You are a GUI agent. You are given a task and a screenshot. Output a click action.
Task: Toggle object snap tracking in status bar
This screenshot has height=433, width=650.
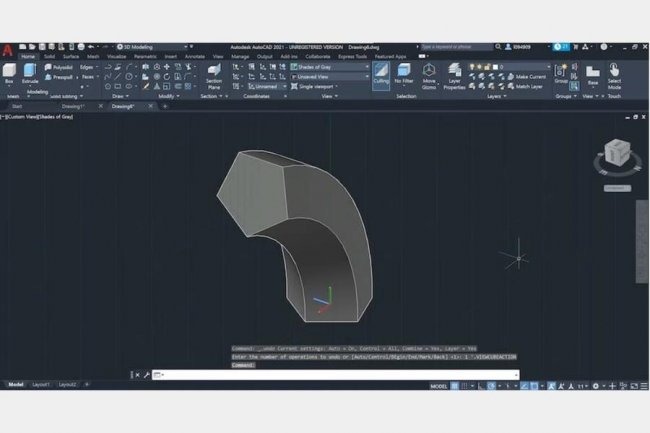point(524,386)
